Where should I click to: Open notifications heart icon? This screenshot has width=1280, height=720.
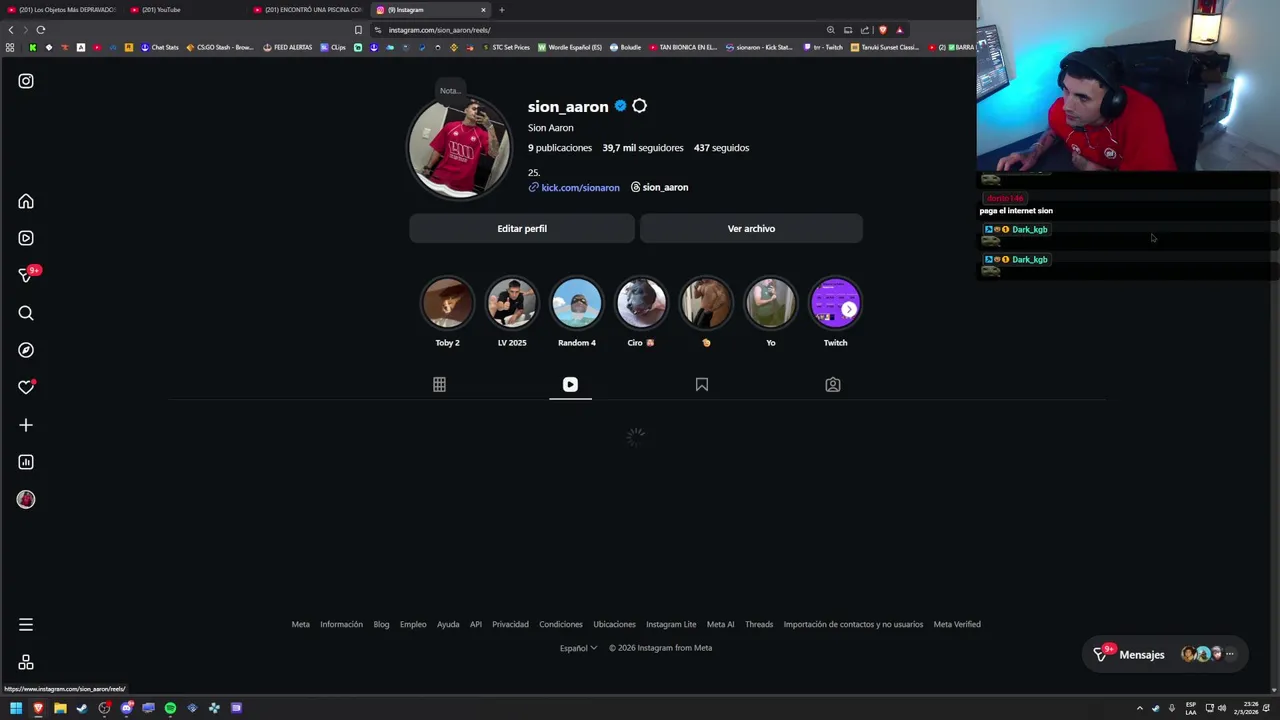coord(26,387)
